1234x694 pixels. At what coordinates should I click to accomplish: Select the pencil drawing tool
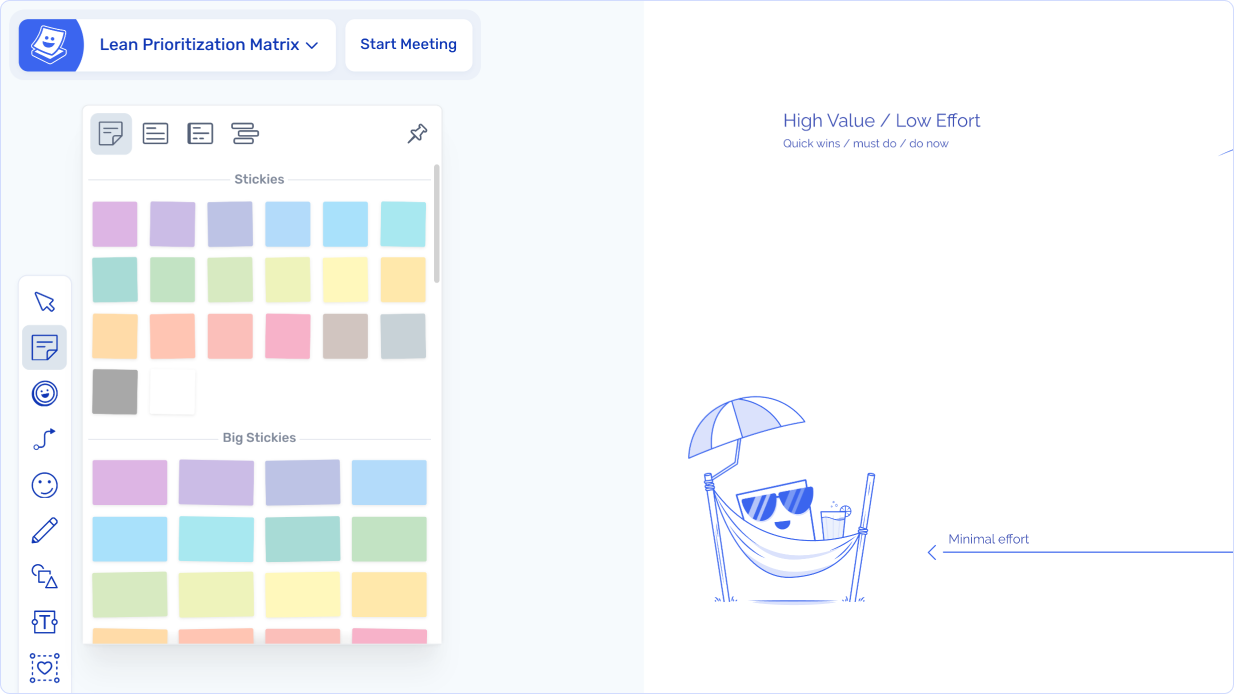44,530
